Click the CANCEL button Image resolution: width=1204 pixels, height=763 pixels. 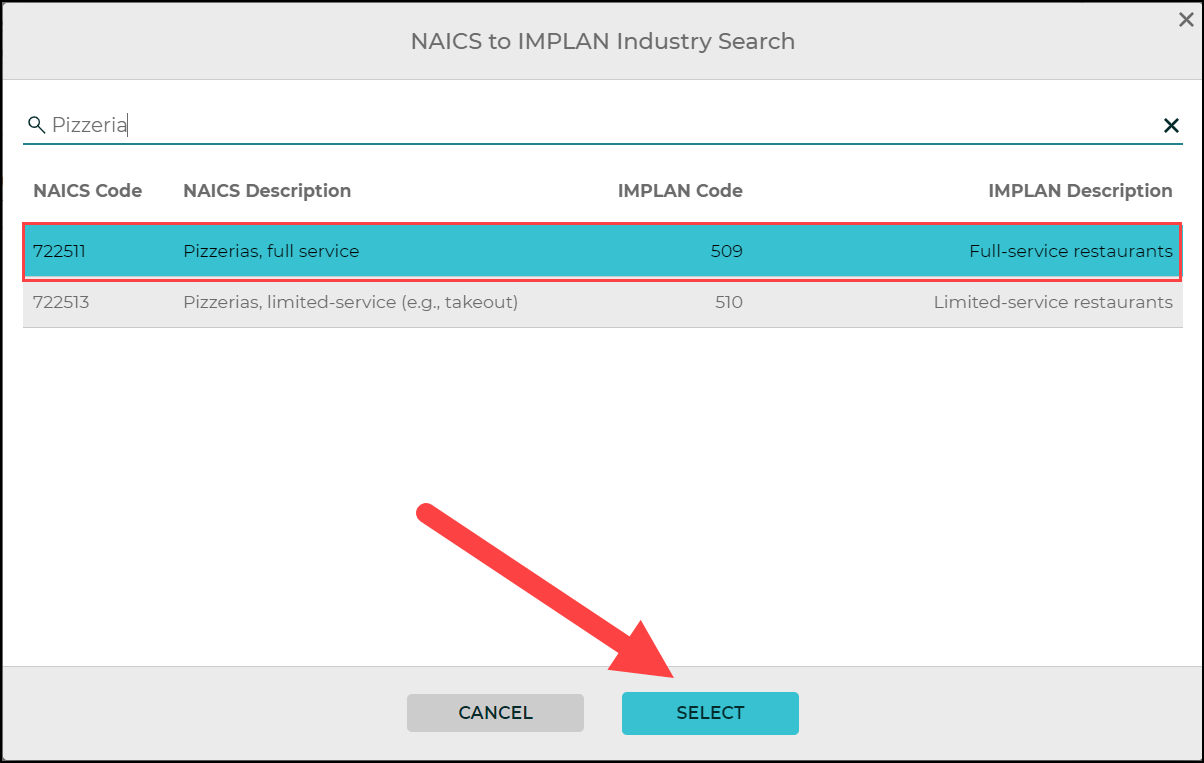pyautogui.click(x=495, y=713)
